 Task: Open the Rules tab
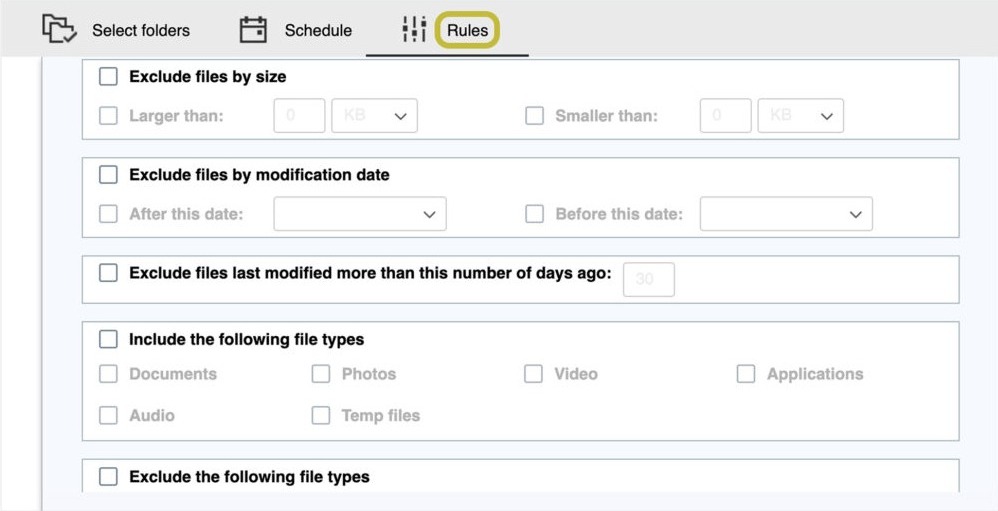(x=467, y=31)
